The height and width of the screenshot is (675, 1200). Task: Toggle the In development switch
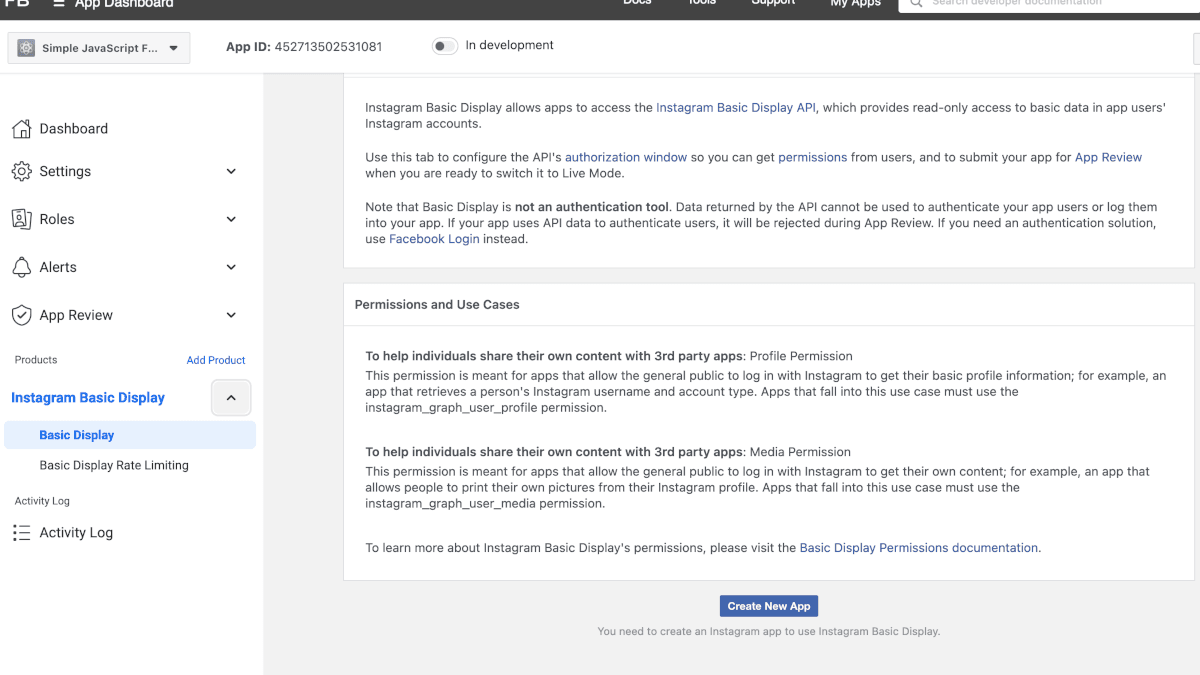coord(445,46)
